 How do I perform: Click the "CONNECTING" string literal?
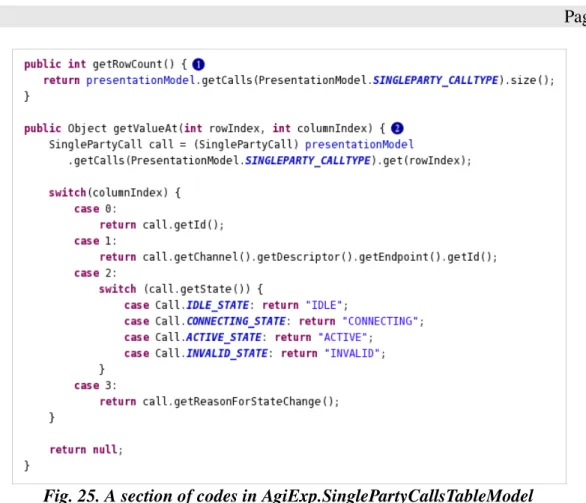[x=380, y=321]
